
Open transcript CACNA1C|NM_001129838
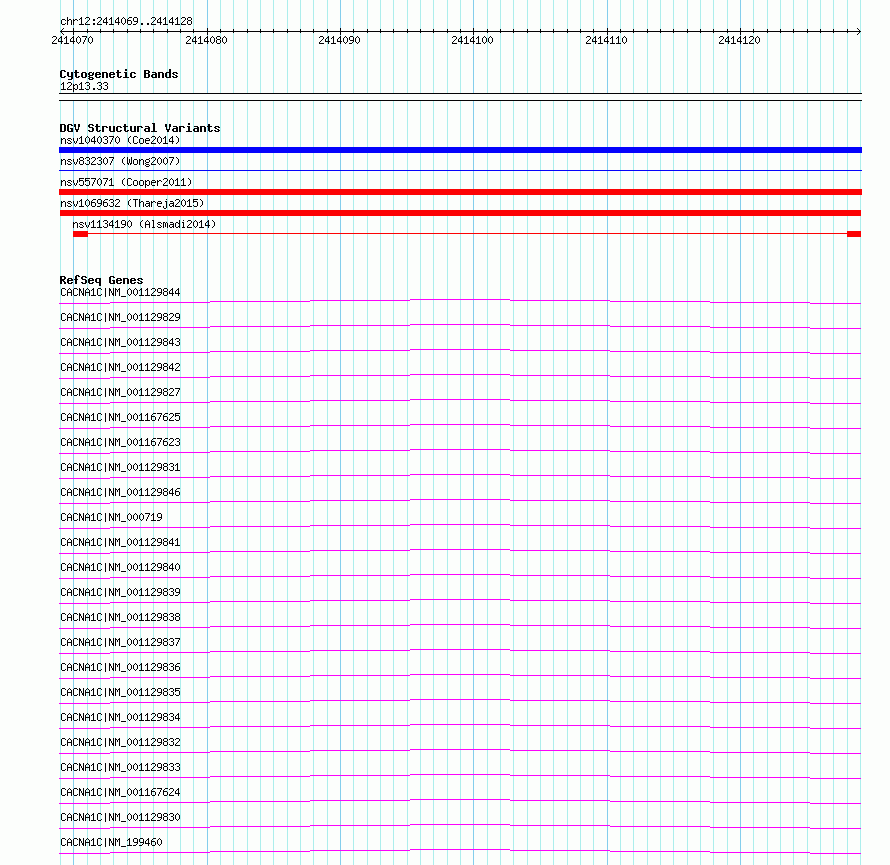pos(120,617)
